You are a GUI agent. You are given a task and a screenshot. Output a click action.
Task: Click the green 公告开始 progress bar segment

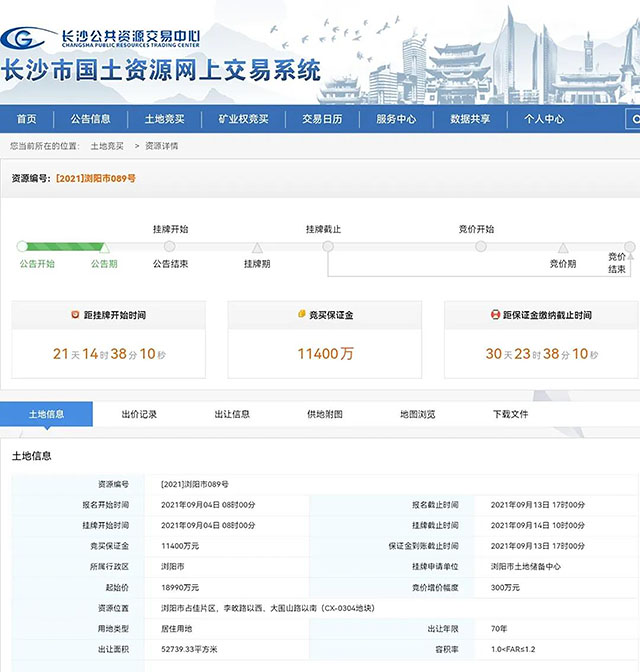click(62, 246)
